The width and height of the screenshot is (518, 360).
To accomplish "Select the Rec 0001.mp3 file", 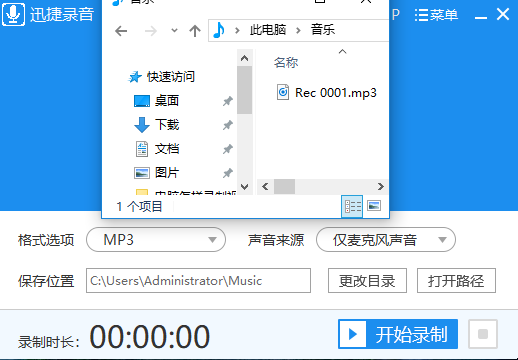I will [327, 93].
